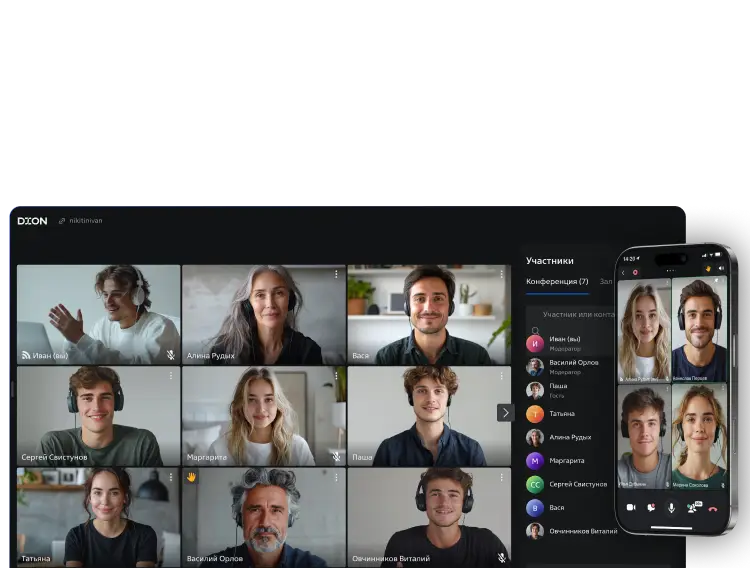Copy the nikitinivan room link
750x568 pixels.
pos(80,221)
